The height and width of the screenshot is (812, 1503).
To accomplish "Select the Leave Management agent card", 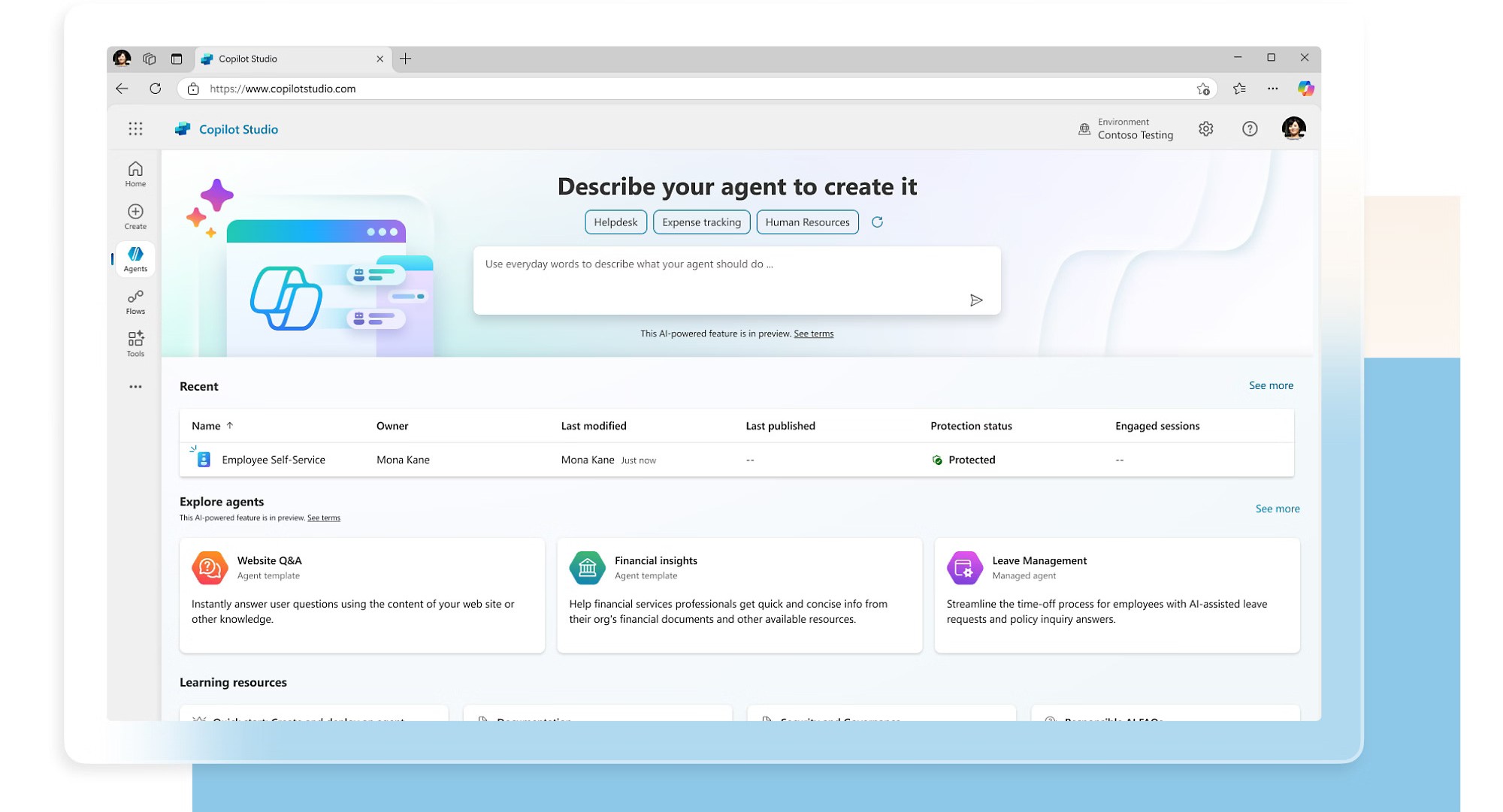I will click(1116, 595).
